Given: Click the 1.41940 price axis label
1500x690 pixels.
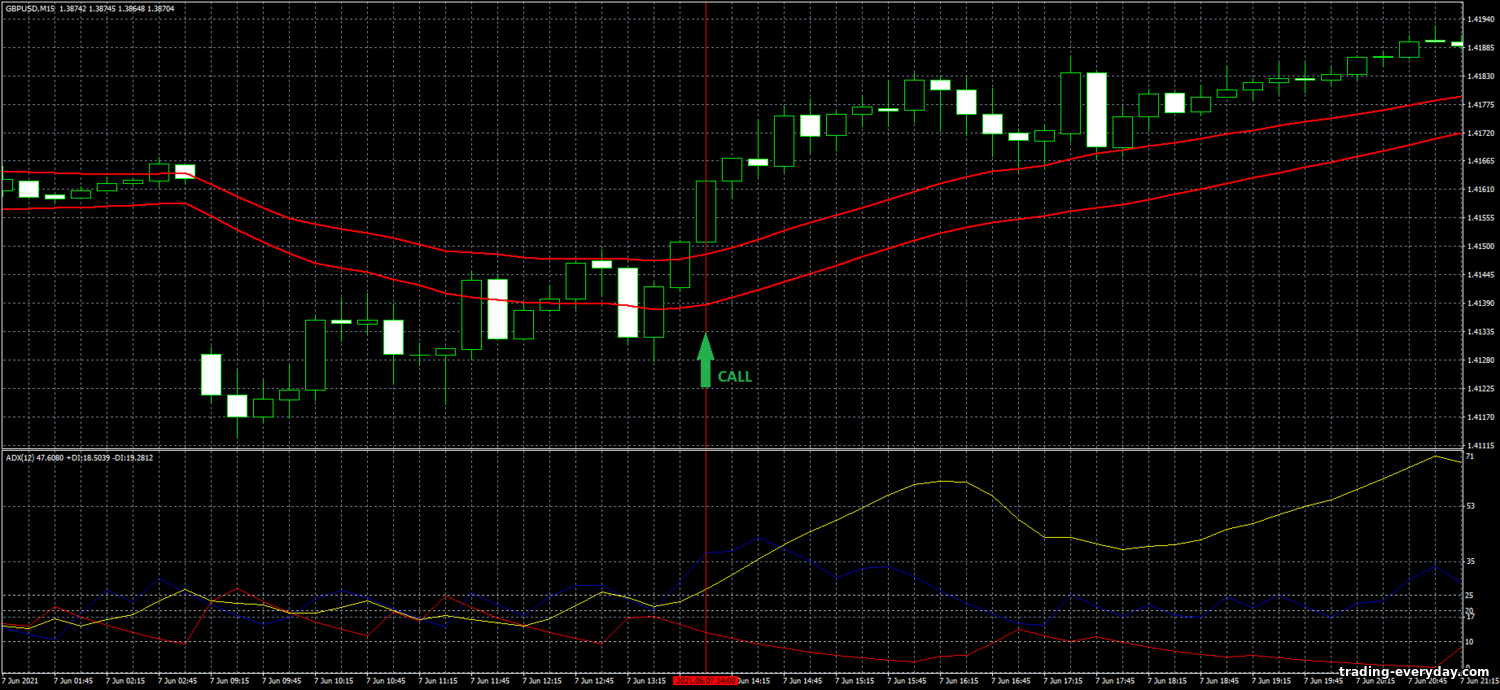Looking at the screenshot, I should tap(1480, 19).
